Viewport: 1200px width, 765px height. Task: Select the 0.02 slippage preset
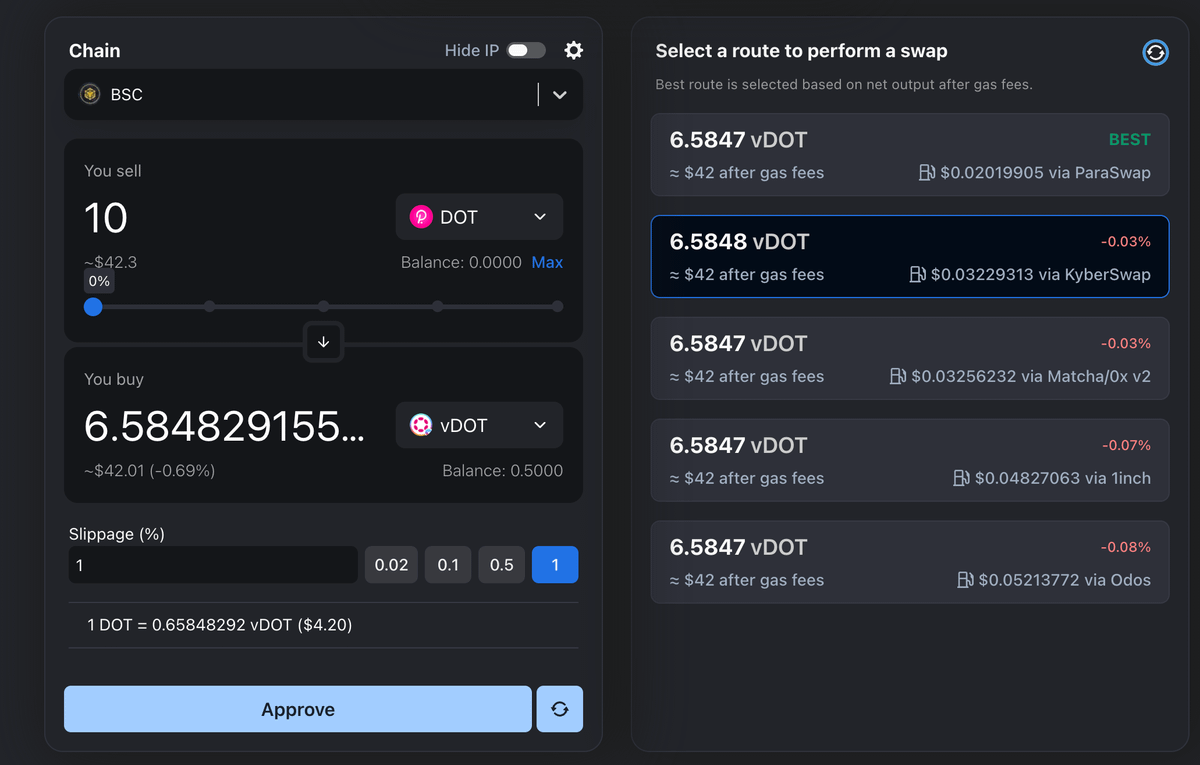tap(391, 565)
